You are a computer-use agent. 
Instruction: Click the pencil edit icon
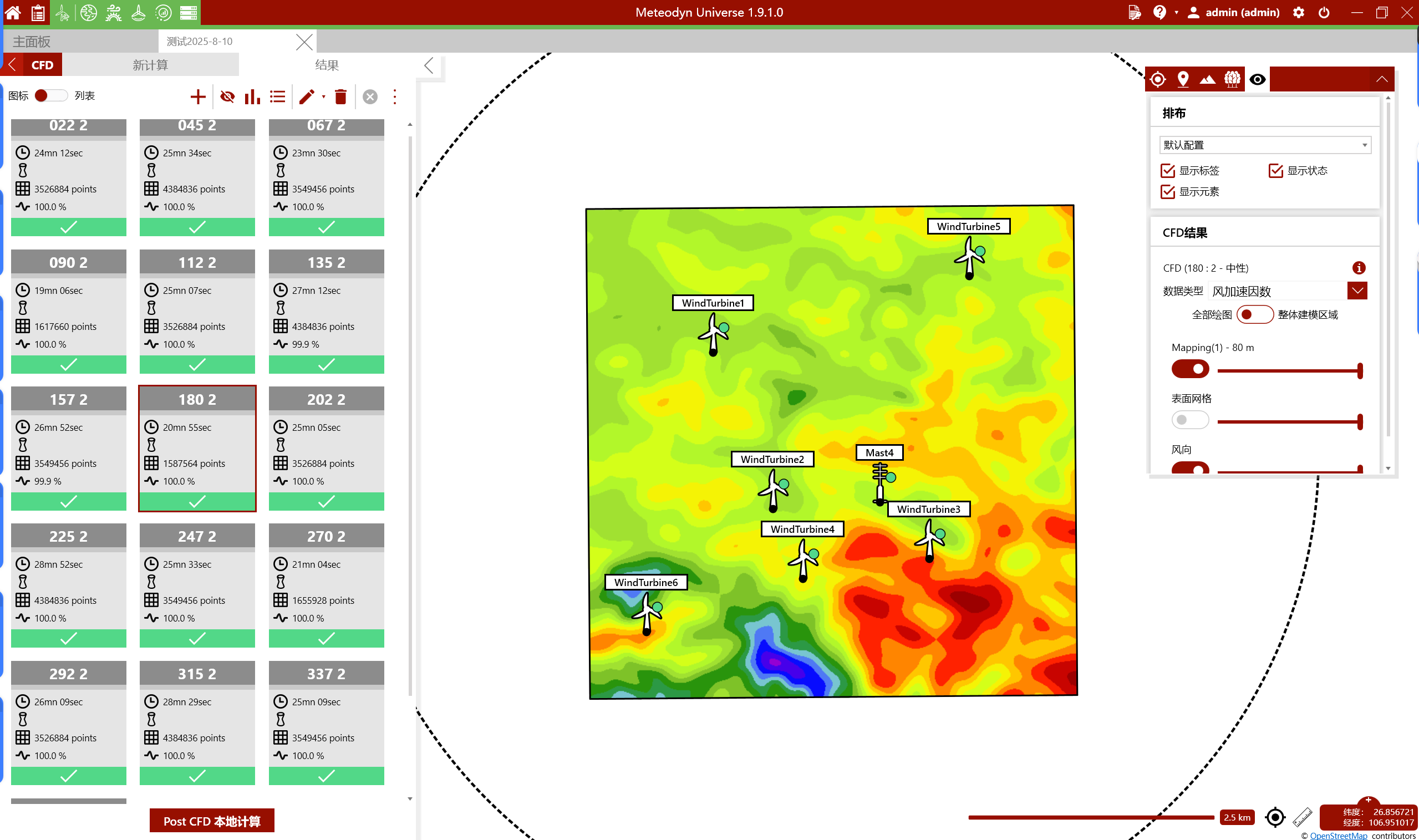(x=306, y=97)
